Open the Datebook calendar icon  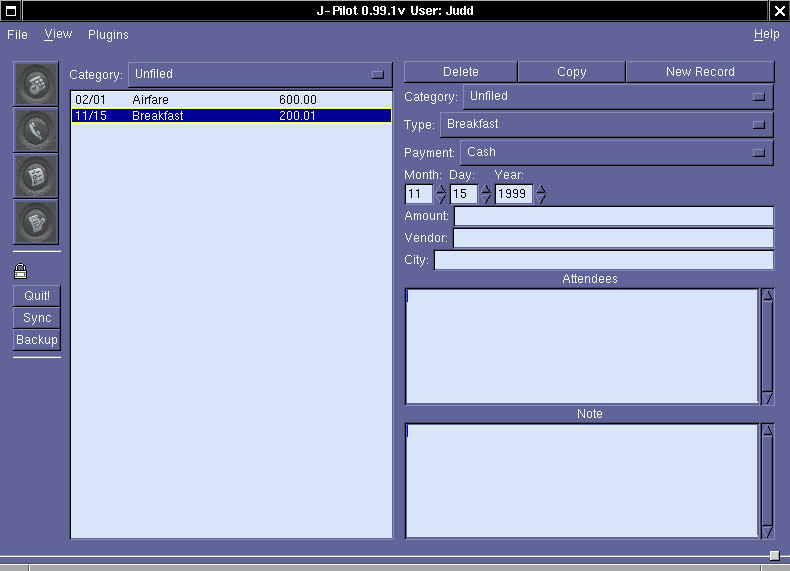(36, 83)
